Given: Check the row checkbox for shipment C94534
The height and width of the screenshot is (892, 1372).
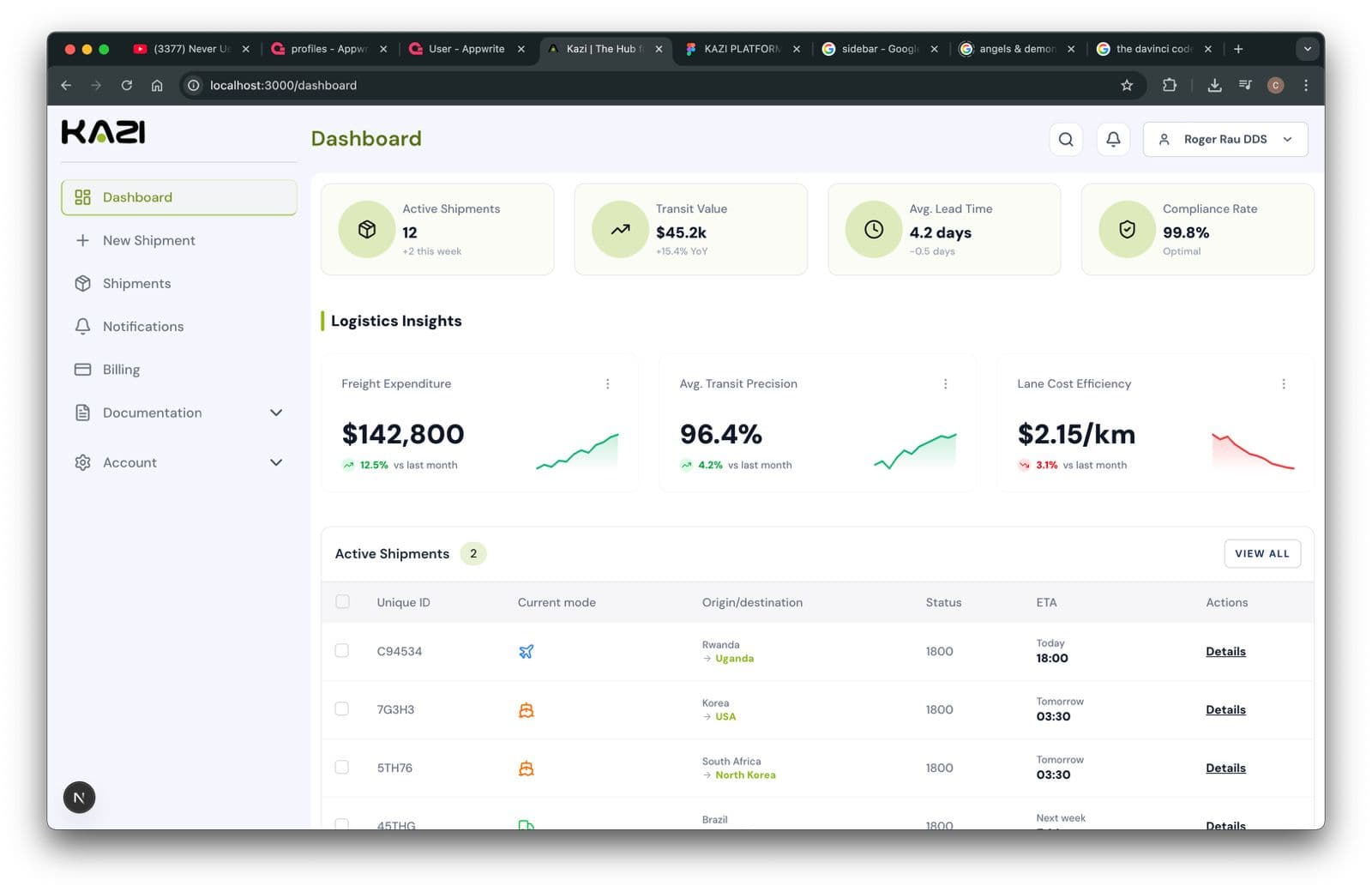Looking at the screenshot, I should point(342,650).
